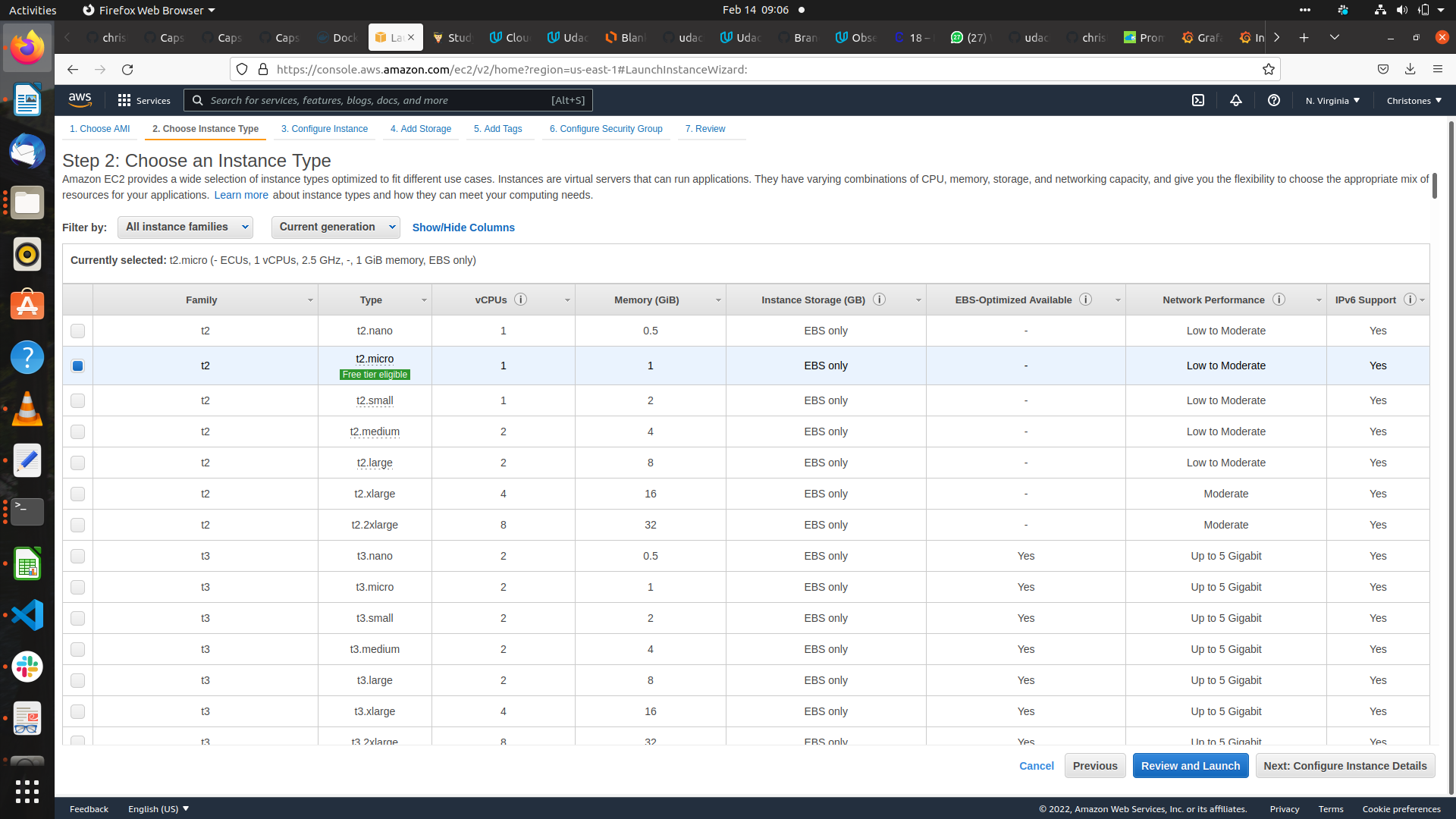
Task: Open the AWS support help icon
Action: (x=1274, y=100)
